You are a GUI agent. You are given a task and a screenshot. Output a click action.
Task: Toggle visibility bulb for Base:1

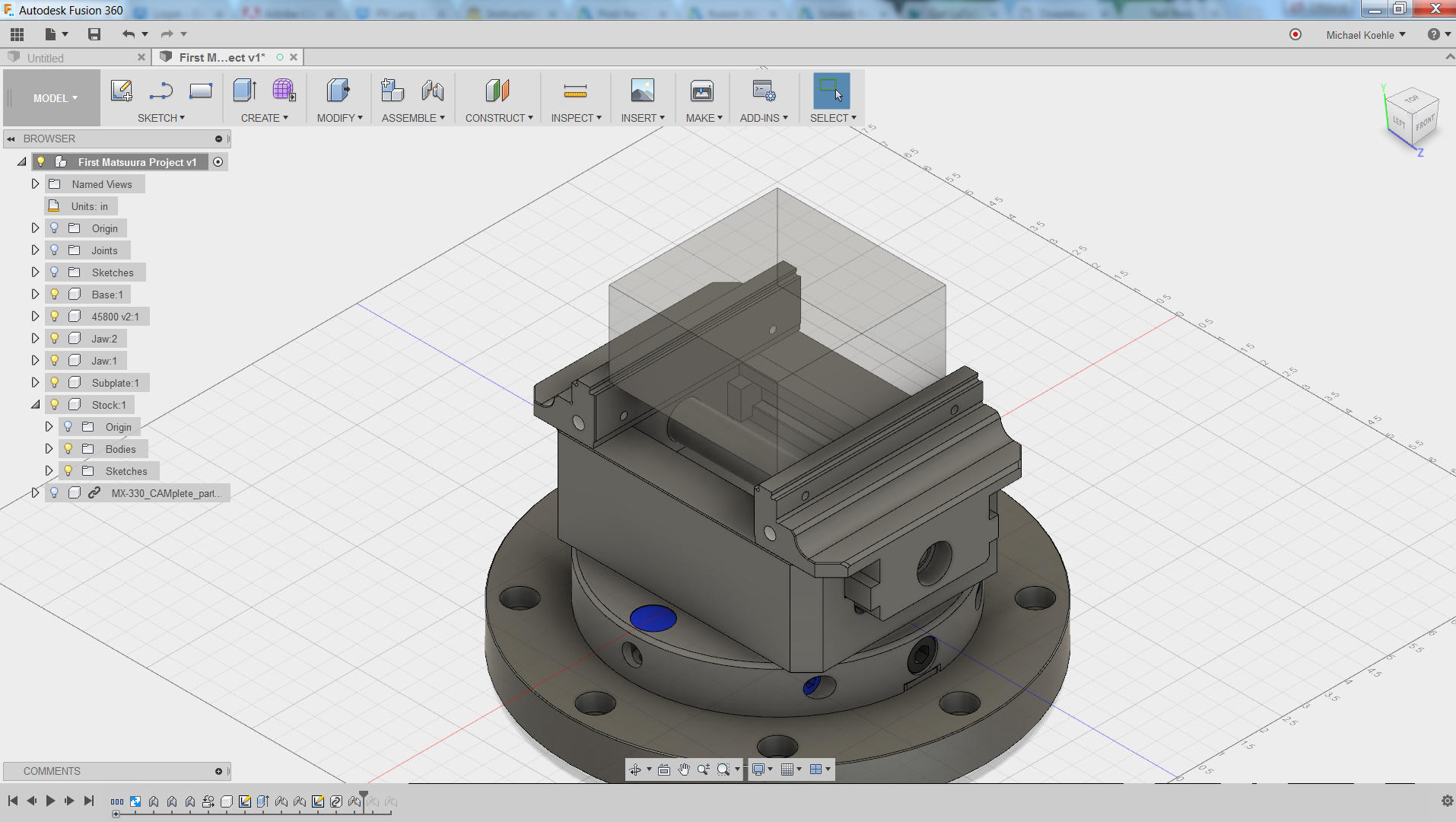pyautogui.click(x=54, y=294)
